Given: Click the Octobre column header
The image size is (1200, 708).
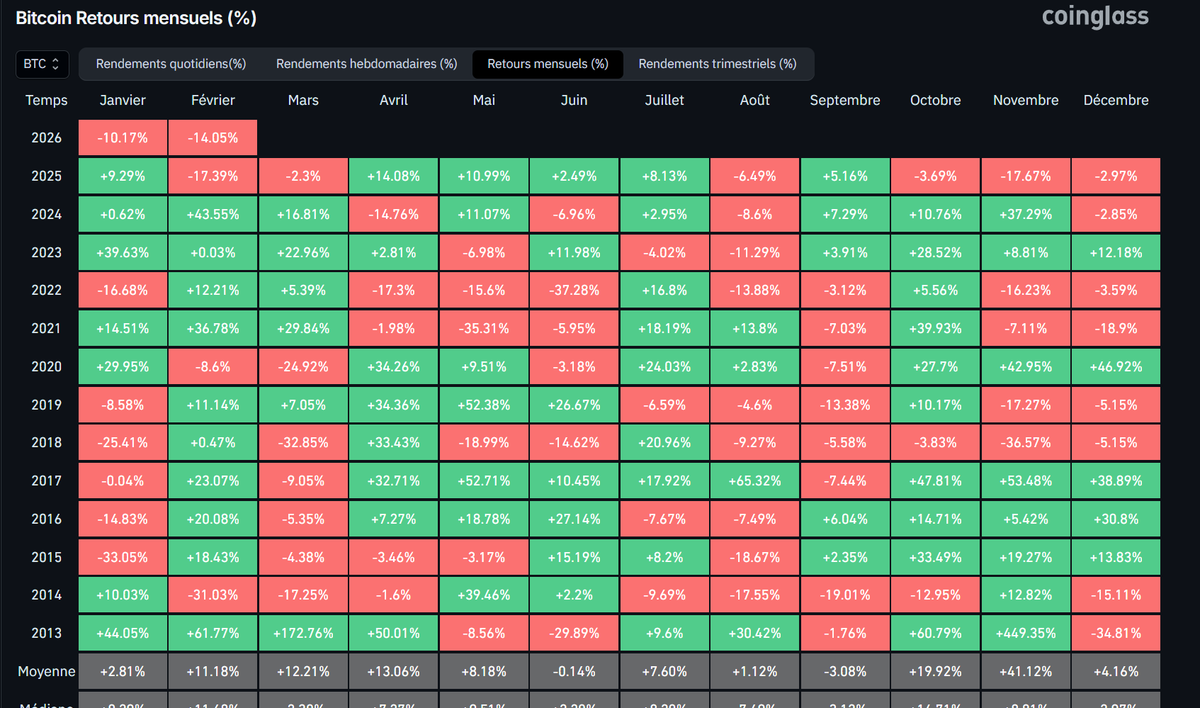Looking at the screenshot, I should coord(935,100).
